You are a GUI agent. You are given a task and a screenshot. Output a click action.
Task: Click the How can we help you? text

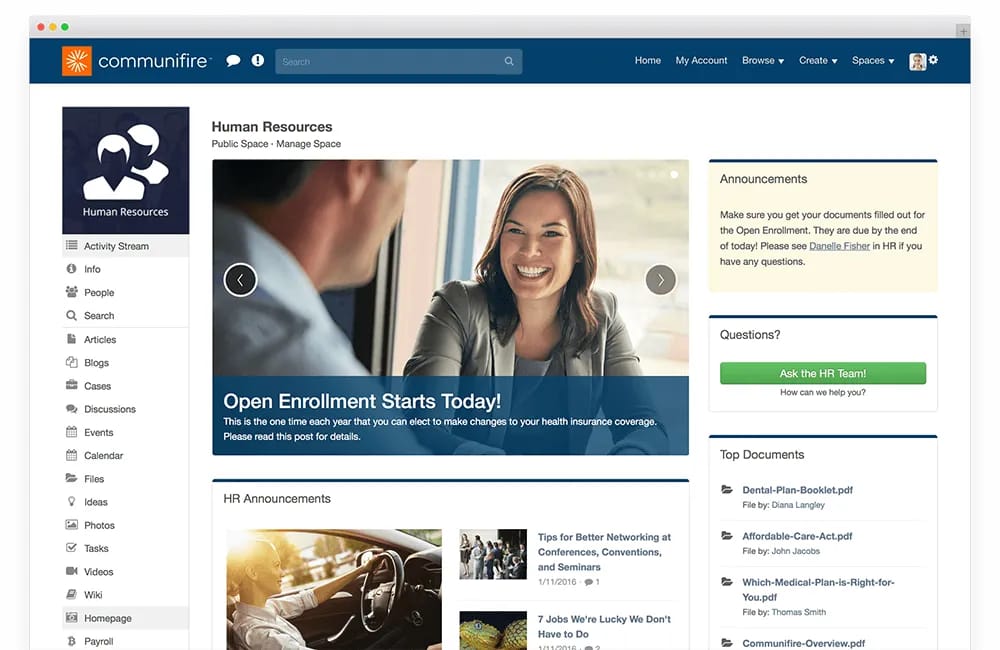click(823, 392)
